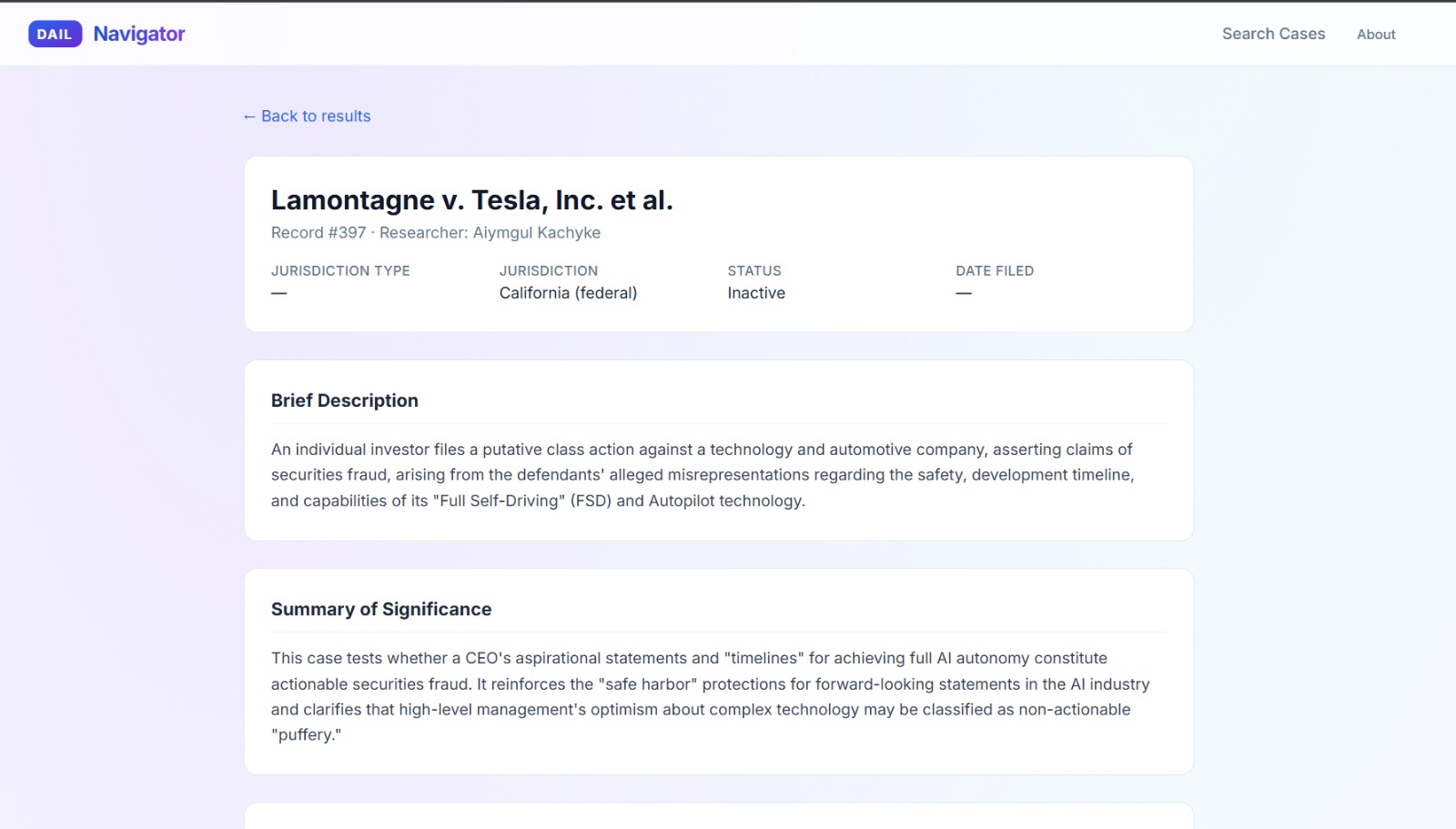The height and width of the screenshot is (829, 1456).
Task: Click the Summary of Significance heading
Action: pos(381,610)
